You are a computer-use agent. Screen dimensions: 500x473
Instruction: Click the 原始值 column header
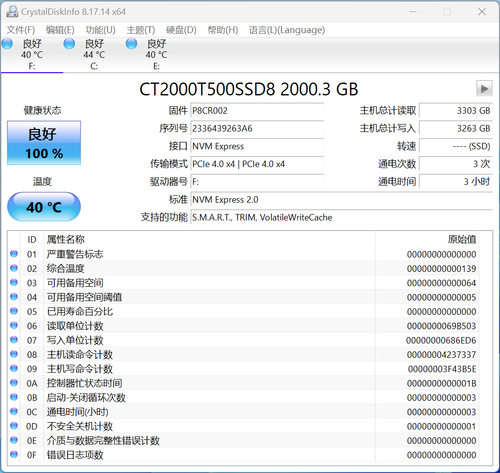[x=462, y=239]
